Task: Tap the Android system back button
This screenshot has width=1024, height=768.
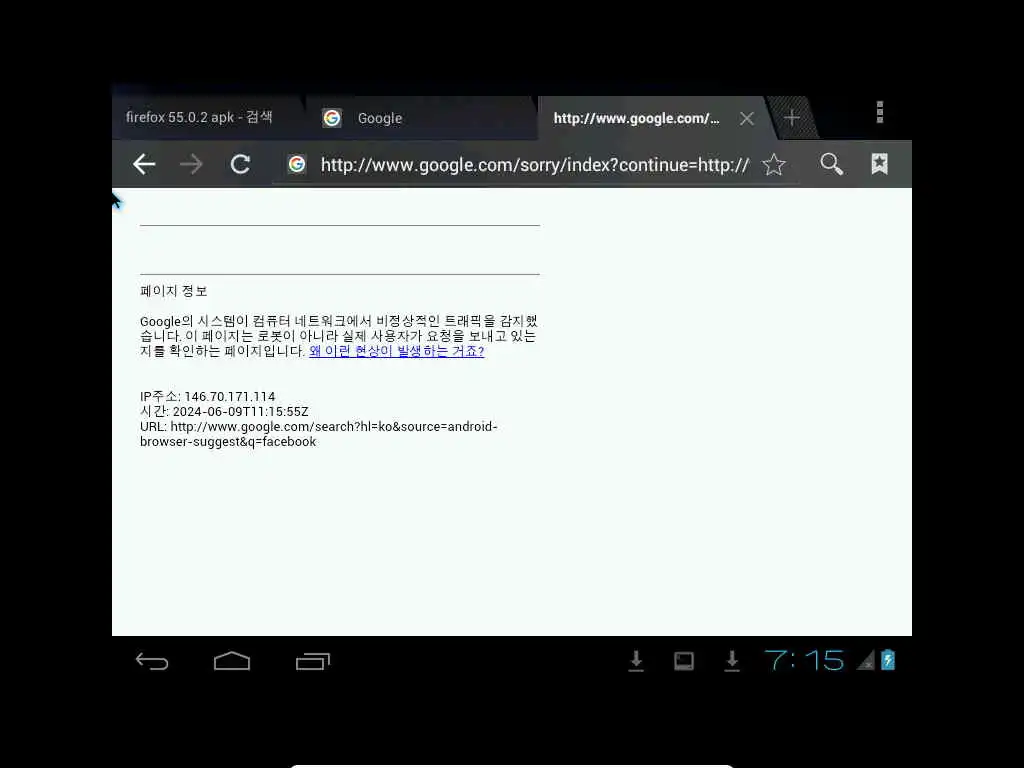Action: pyautogui.click(x=152, y=662)
